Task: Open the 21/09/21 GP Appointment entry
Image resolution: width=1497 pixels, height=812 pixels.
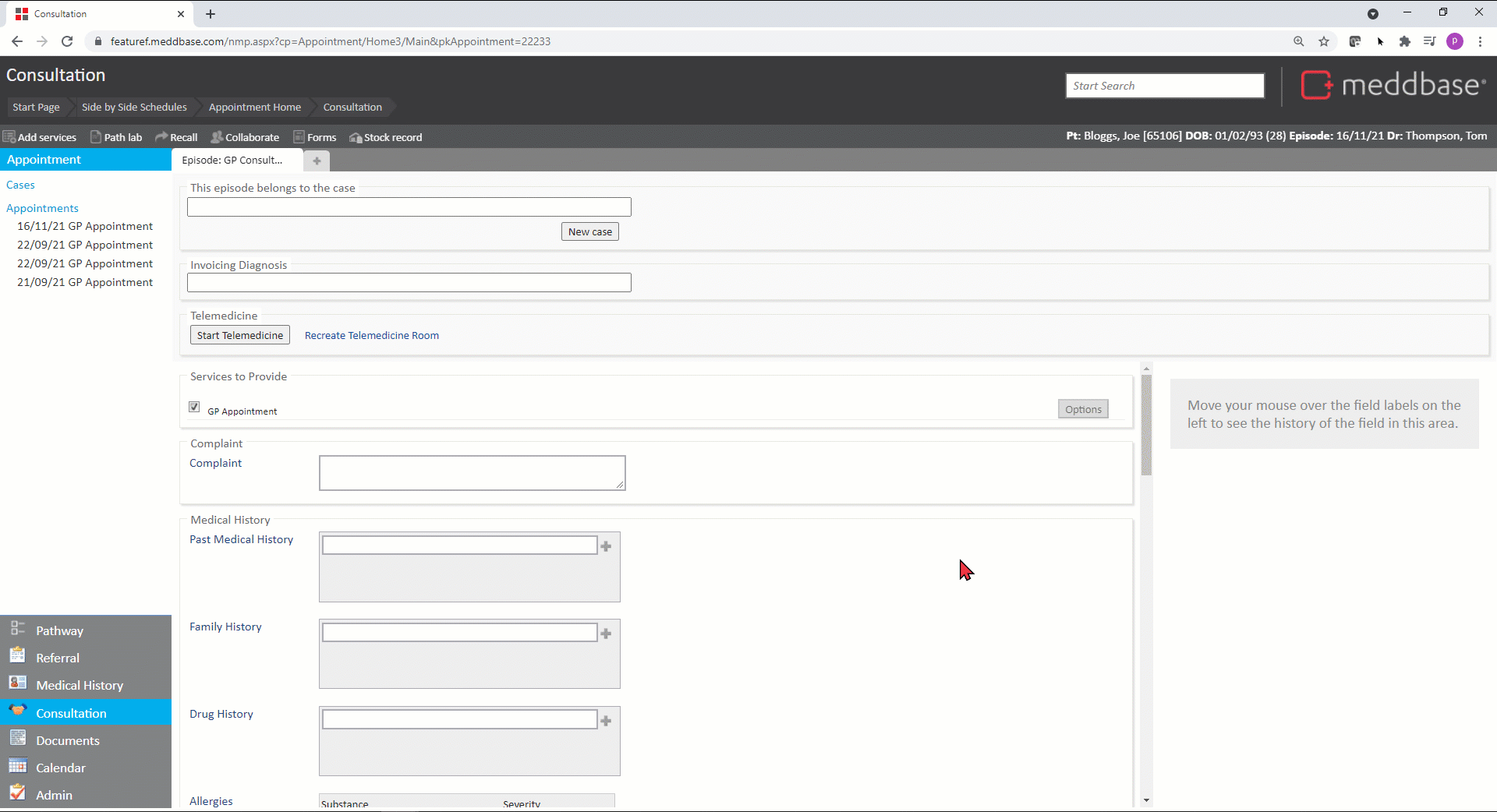Action: click(x=85, y=282)
